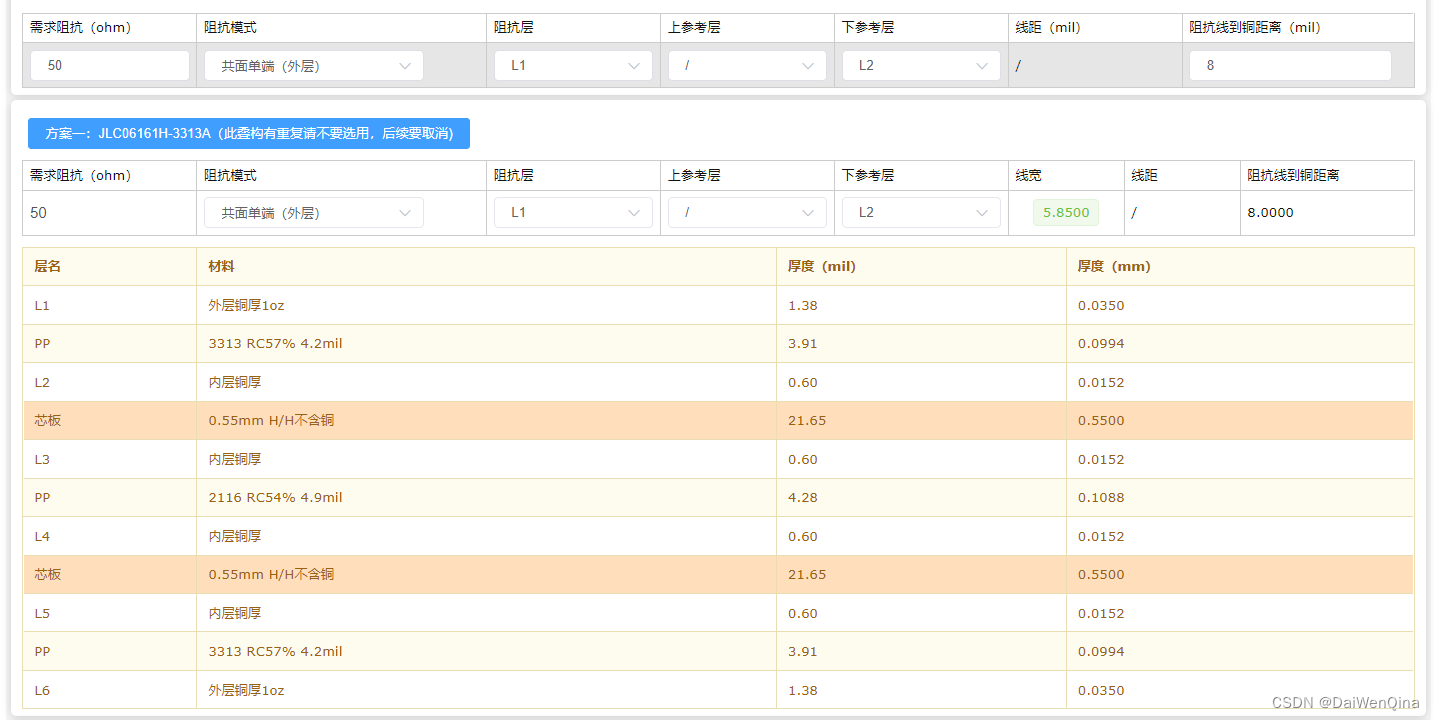Open the top form's 阻抗模式 dropdown
The width and height of the screenshot is (1434, 720).
[314, 66]
